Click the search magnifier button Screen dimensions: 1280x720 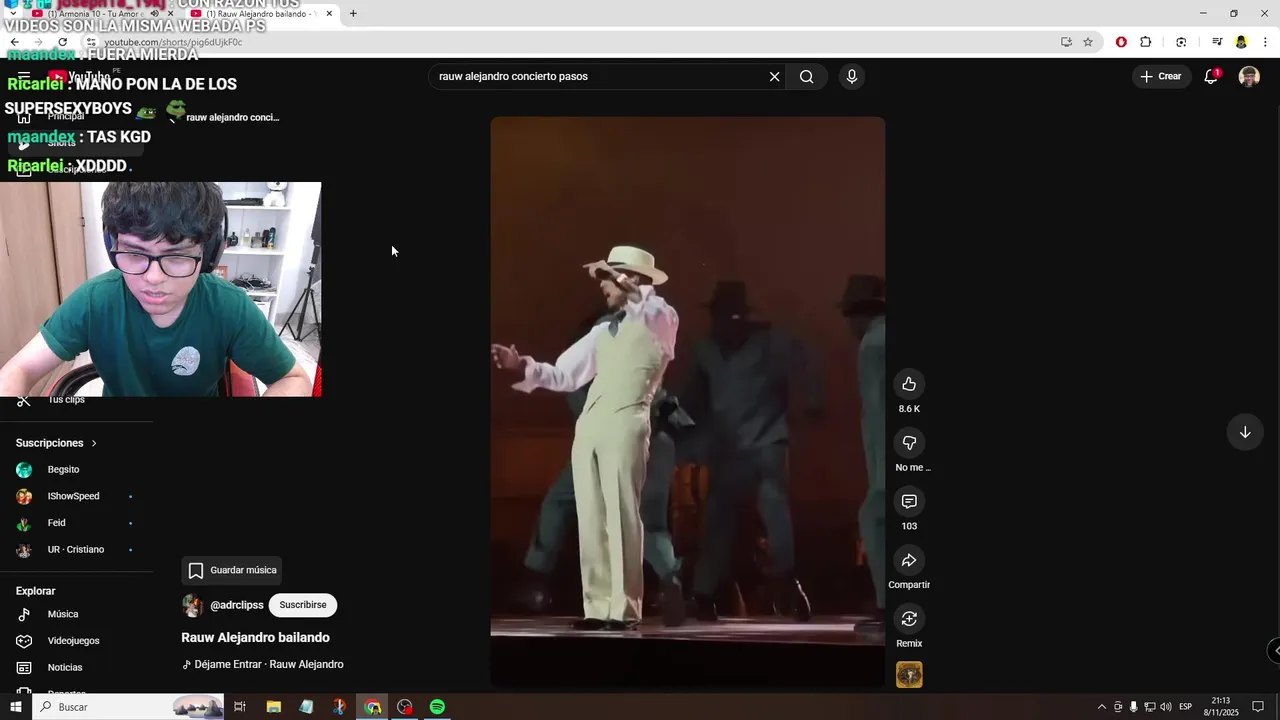click(x=807, y=77)
